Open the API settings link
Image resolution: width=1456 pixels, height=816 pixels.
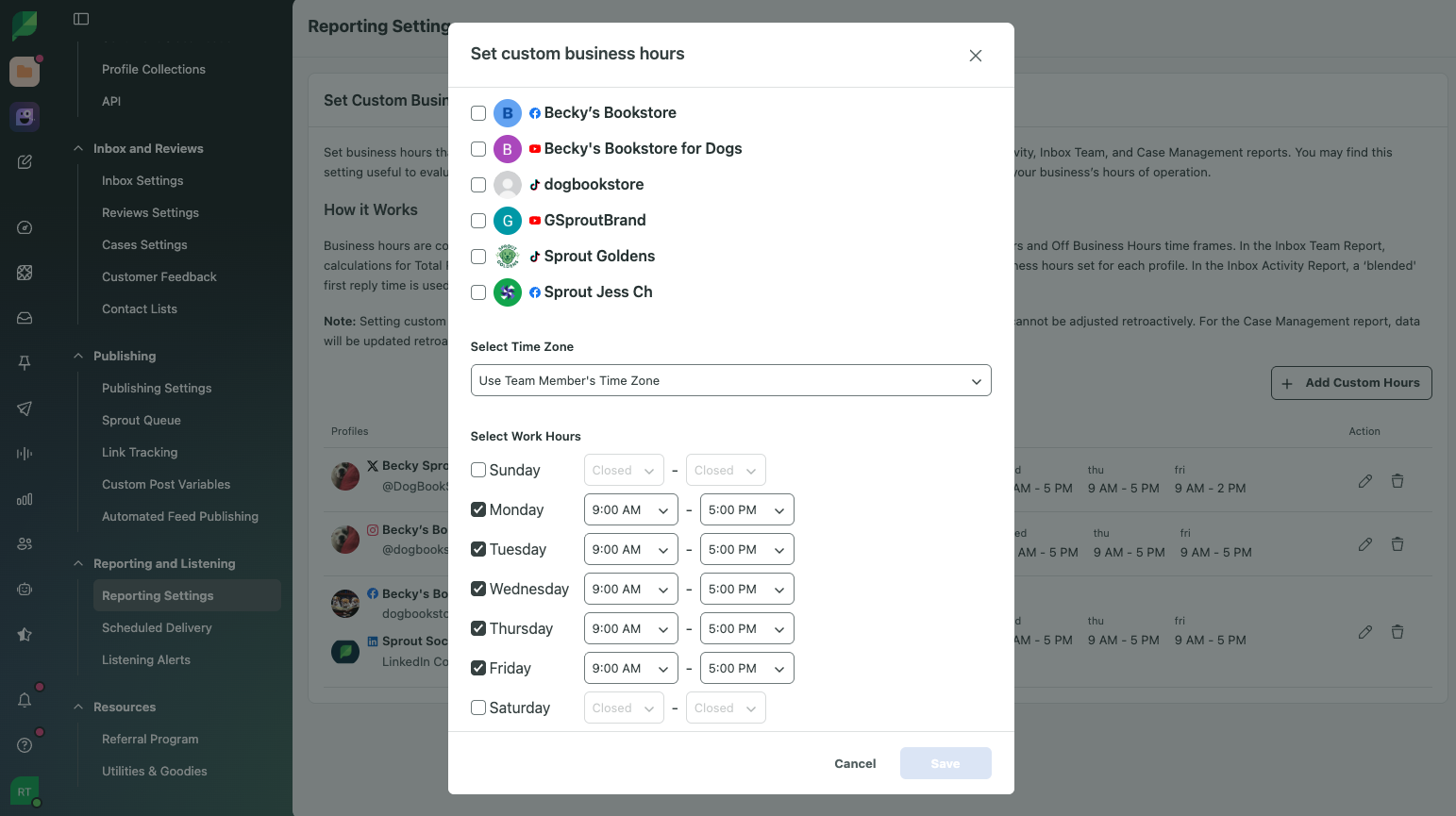111,101
